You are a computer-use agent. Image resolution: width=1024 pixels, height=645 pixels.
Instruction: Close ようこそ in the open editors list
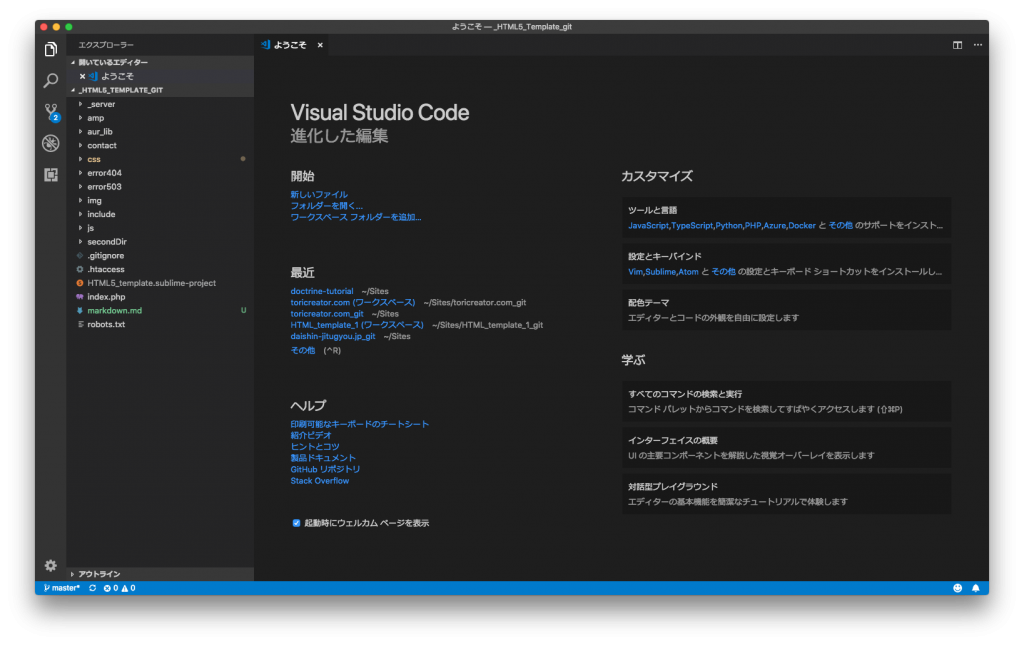pyautogui.click(x=82, y=76)
